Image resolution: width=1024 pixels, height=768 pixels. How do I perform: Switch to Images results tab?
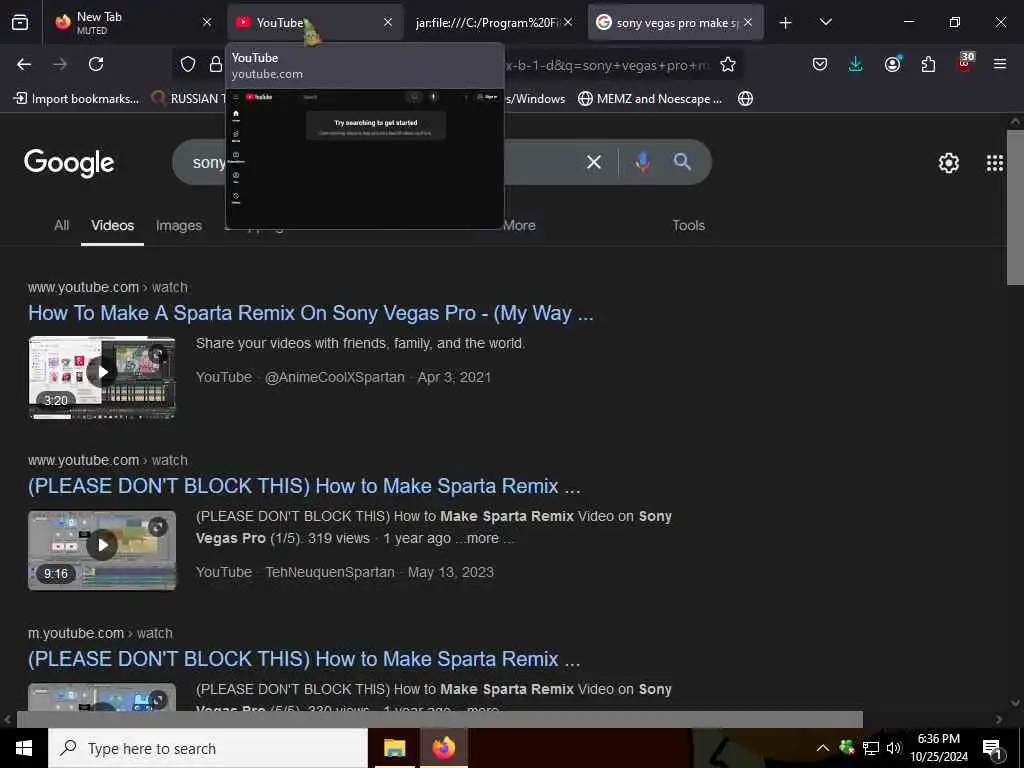point(179,225)
